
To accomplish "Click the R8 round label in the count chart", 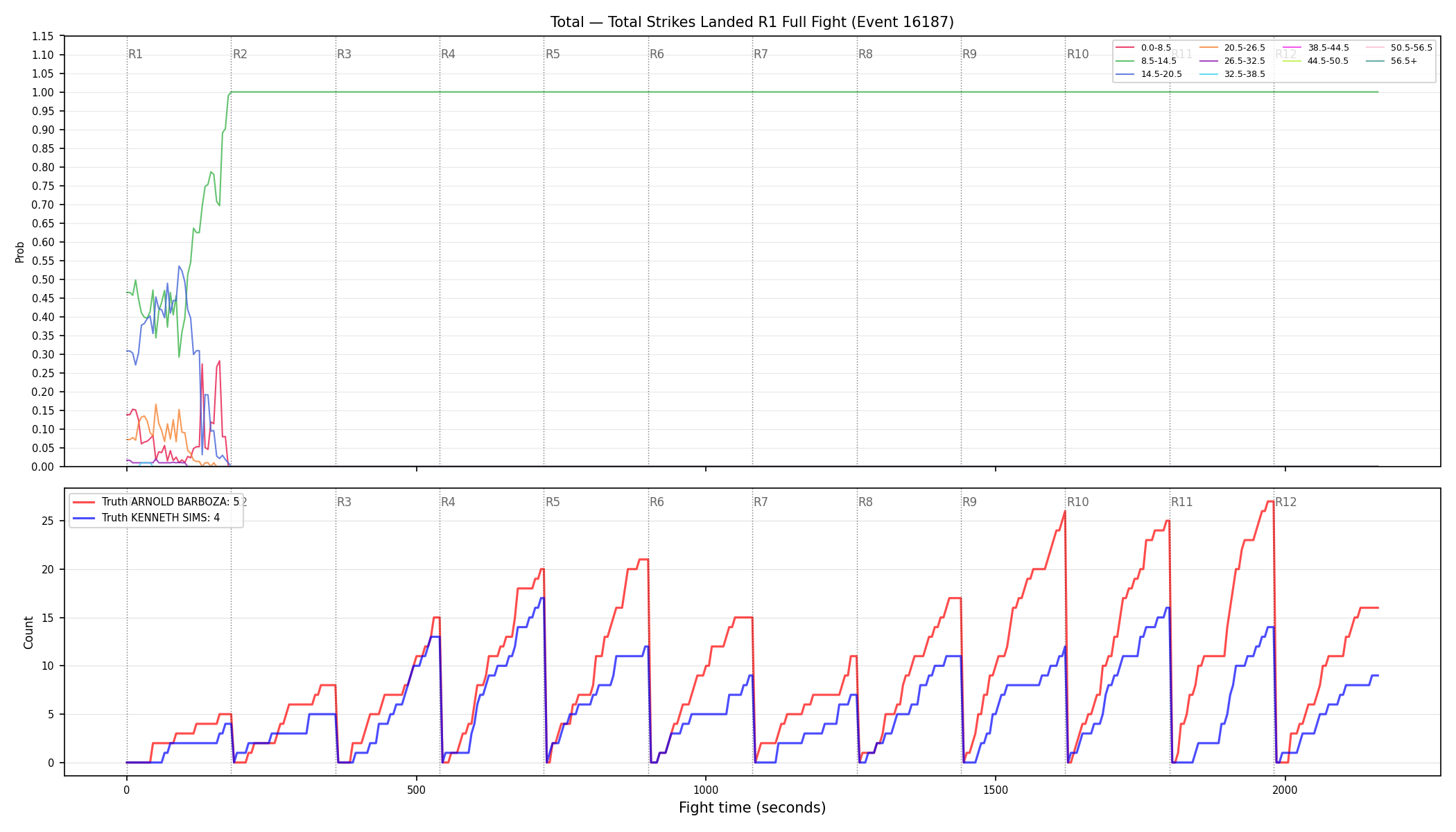I will point(865,502).
